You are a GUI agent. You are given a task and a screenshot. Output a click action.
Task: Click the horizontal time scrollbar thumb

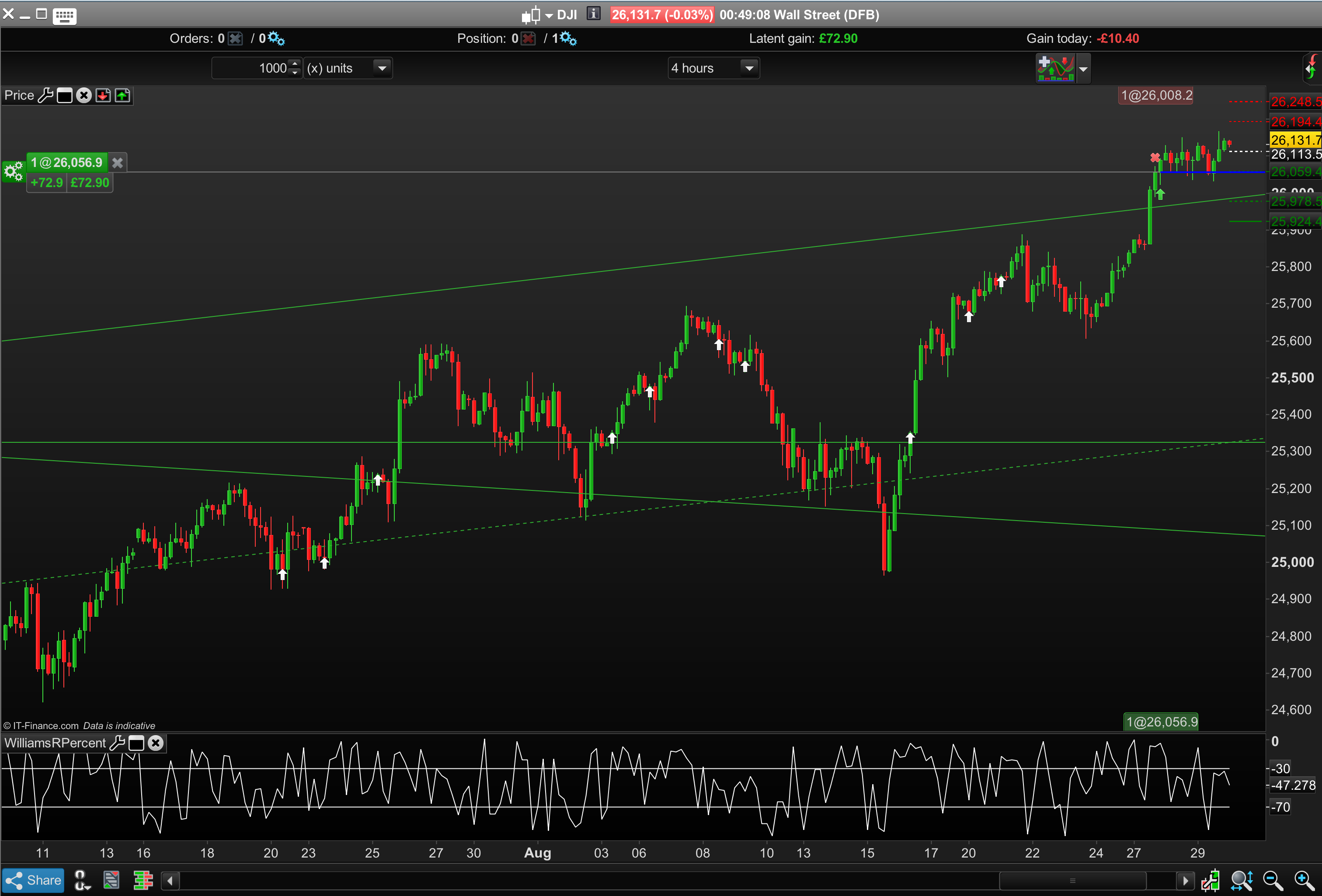[1072, 881]
